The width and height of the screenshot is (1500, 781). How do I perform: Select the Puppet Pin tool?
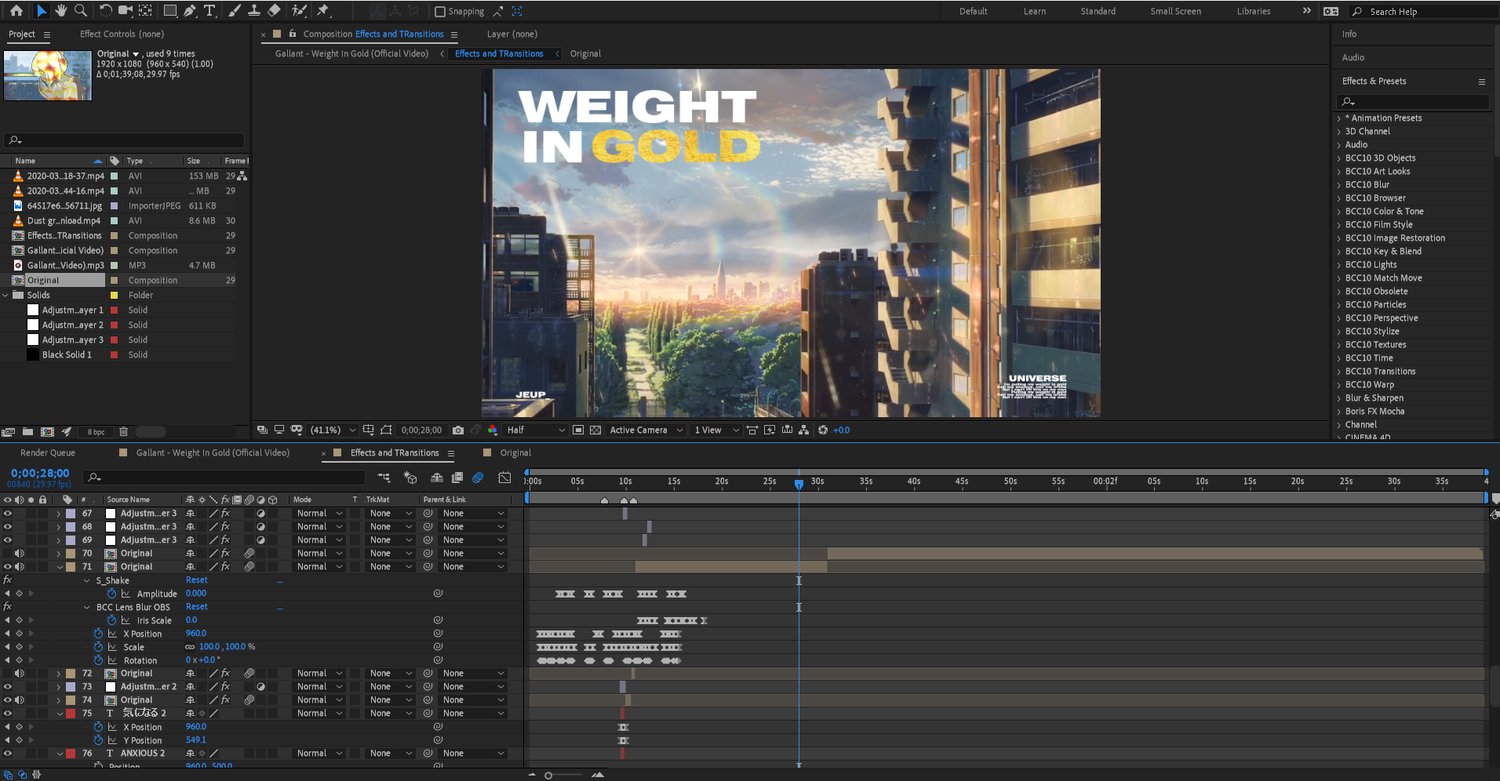[x=323, y=11]
